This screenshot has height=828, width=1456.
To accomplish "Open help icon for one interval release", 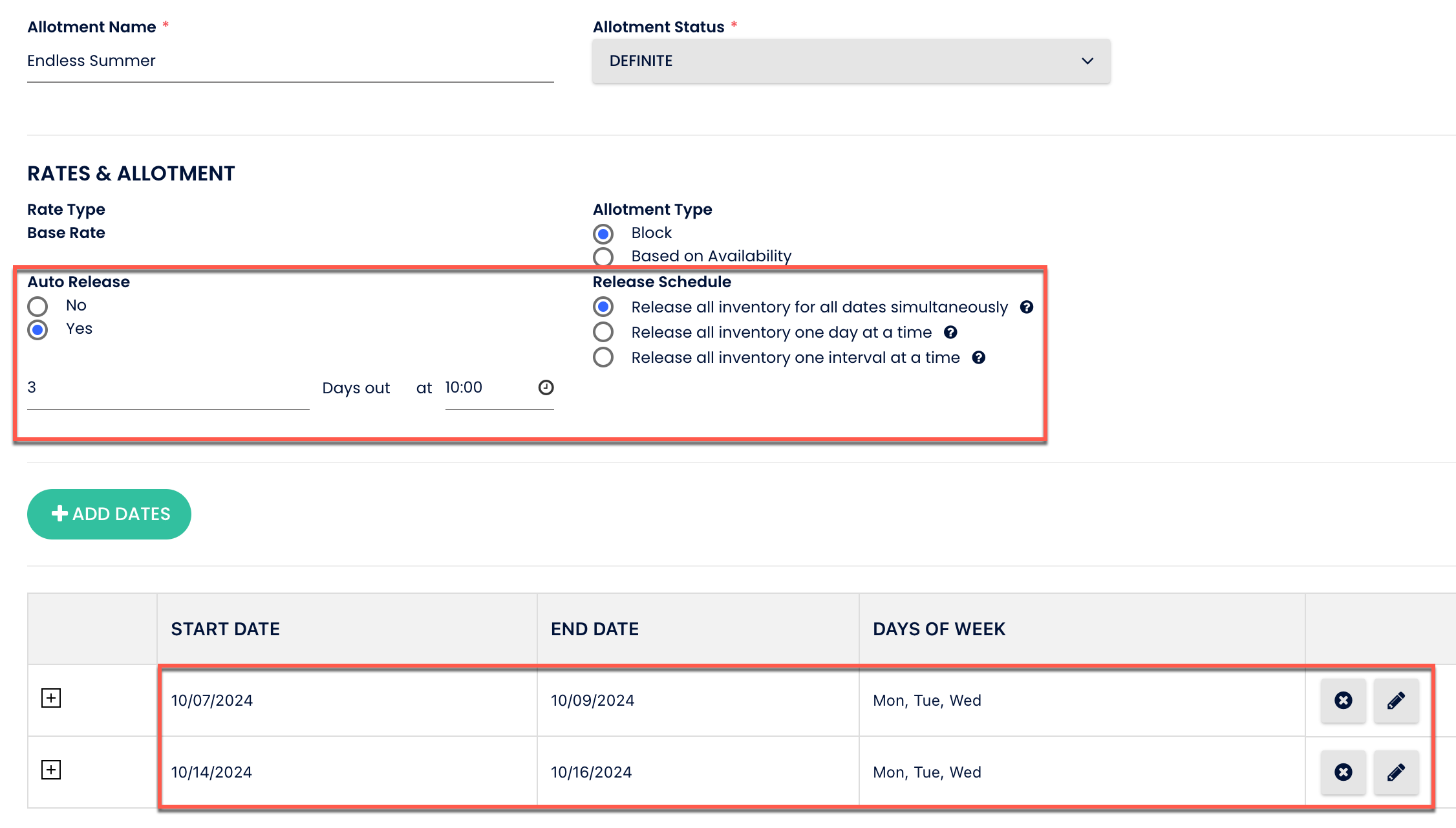I will click(x=978, y=358).
